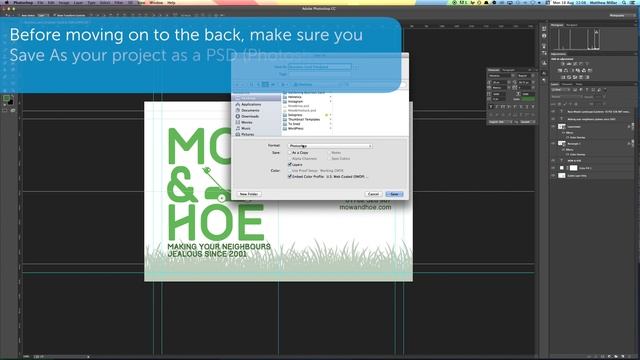Hide the Rectangle 1 layer

click(553, 143)
